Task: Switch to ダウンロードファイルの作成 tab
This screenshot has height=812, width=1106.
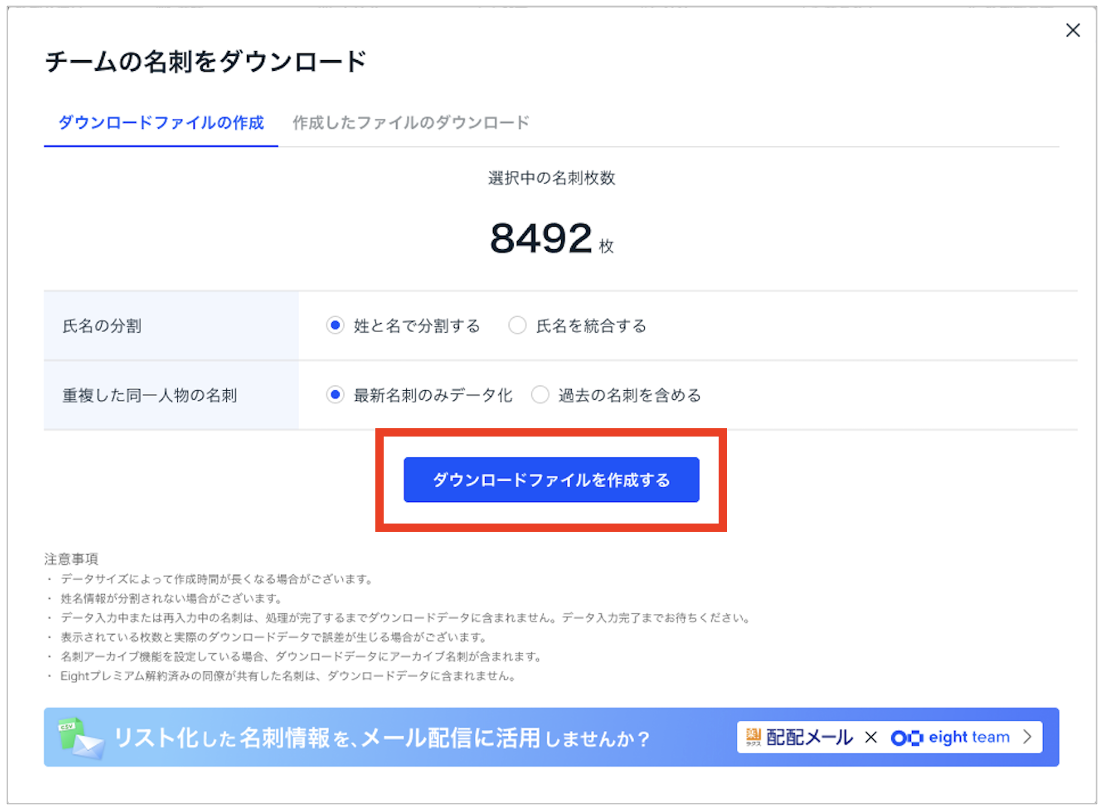Action: pos(161,123)
